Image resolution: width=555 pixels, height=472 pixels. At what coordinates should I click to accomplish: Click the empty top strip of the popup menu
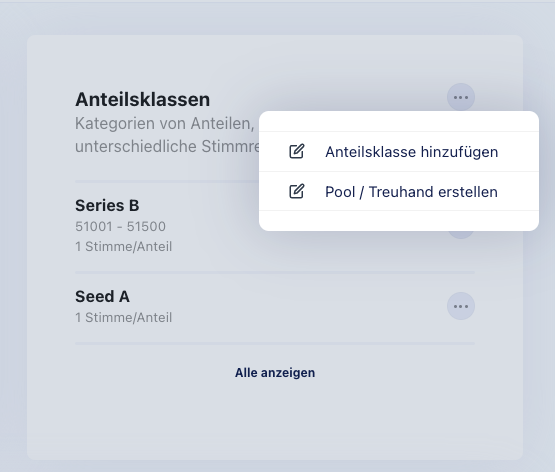(x=399, y=121)
